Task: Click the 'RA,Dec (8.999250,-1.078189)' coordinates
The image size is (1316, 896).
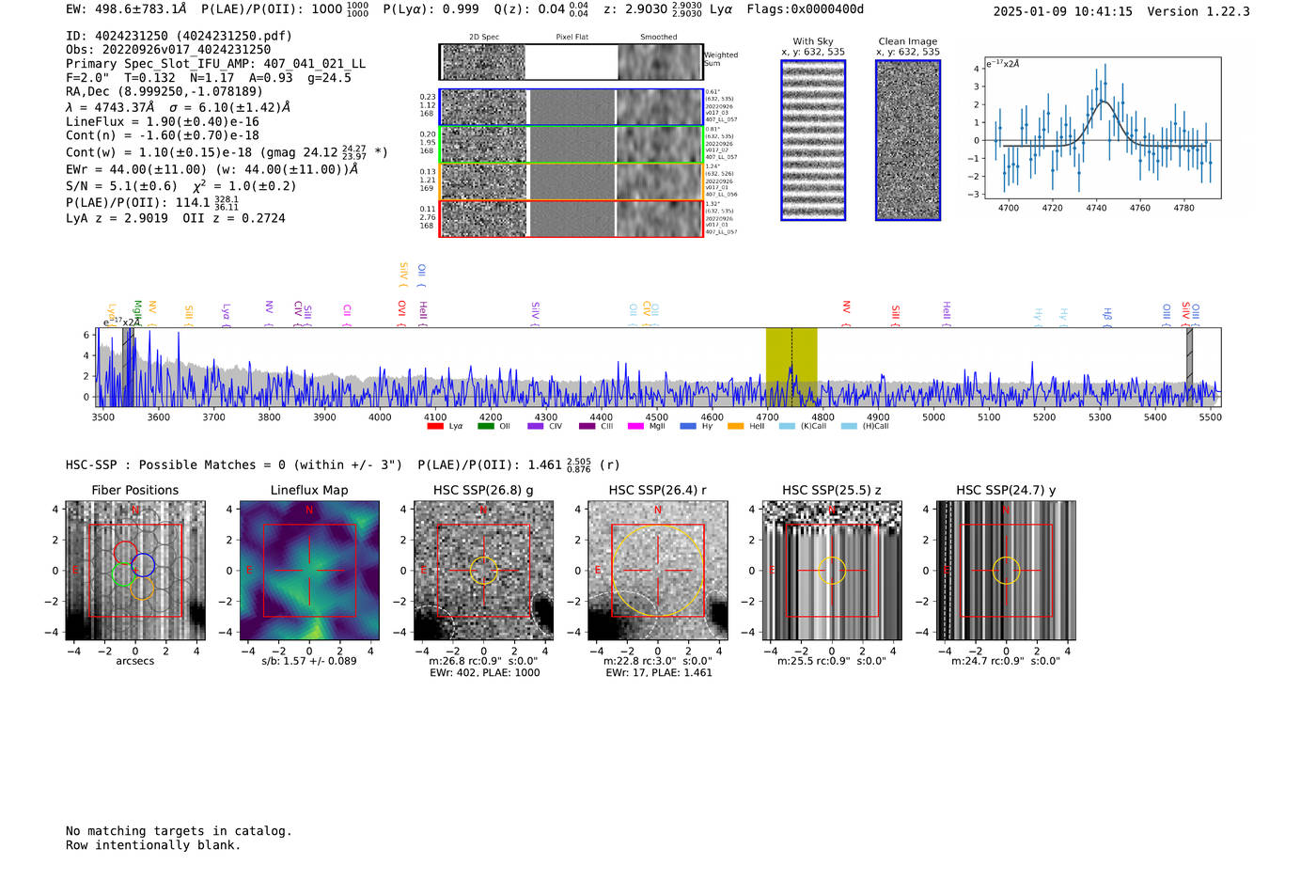Action: click(164, 91)
